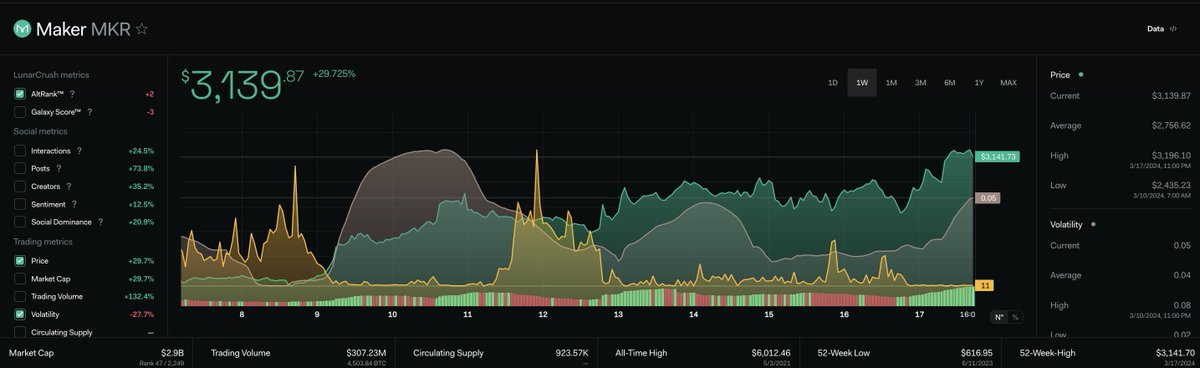Enable the Circulating Supply checkbox

point(20,333)
